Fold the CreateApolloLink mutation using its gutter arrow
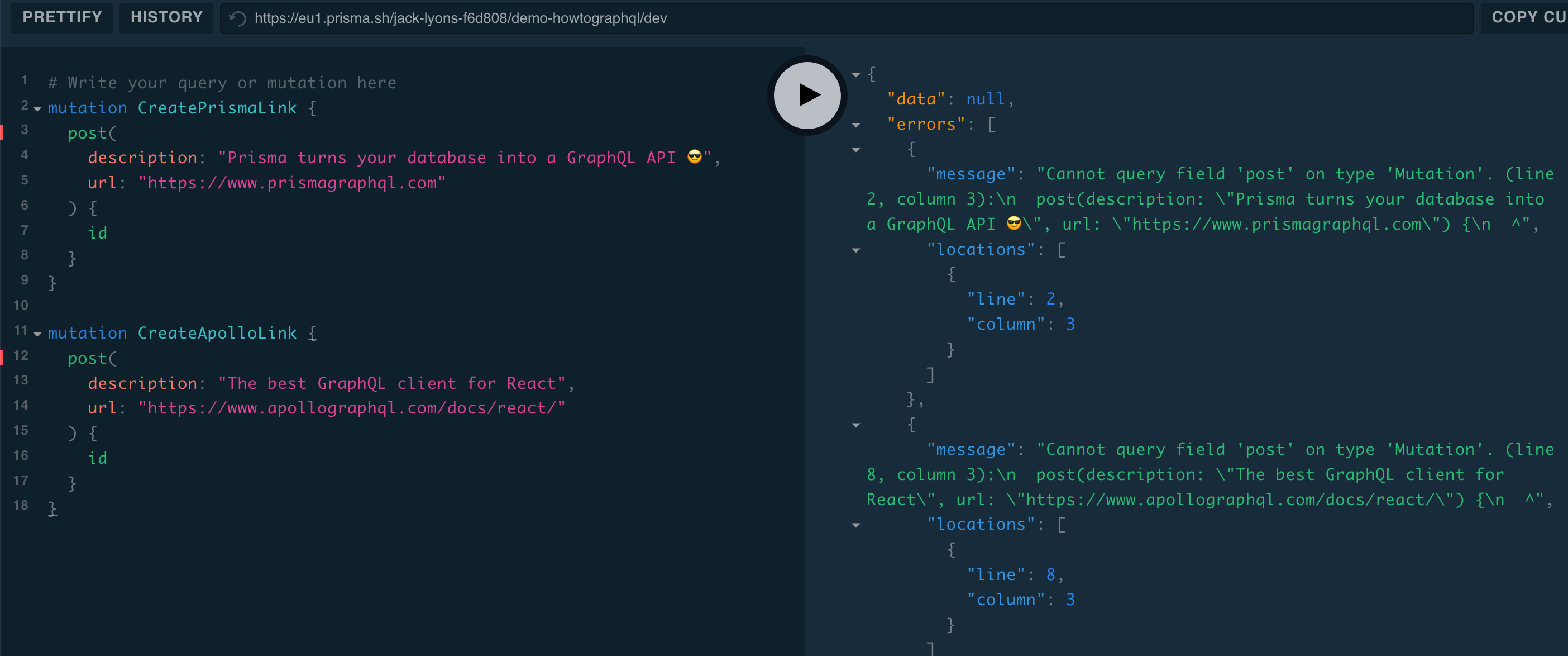This screenshot has height=656, width=1568. [36, 334]
